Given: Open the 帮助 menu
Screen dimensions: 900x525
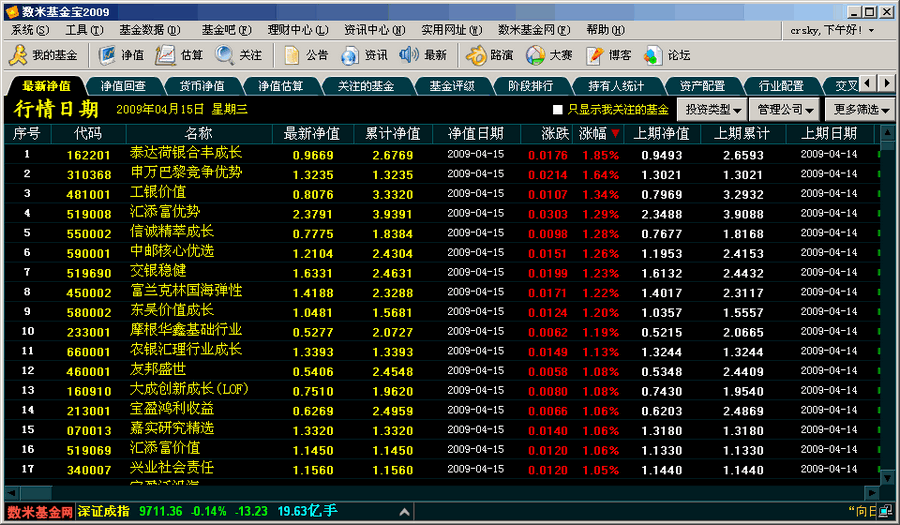Looking at the screenshot, I should 605,30.
